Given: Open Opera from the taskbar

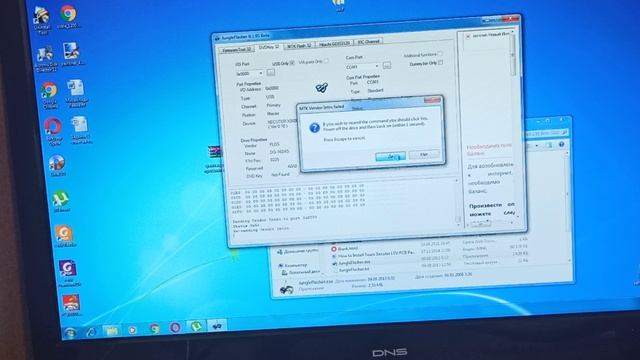Looking at the screenshot, I should point(175,327).
